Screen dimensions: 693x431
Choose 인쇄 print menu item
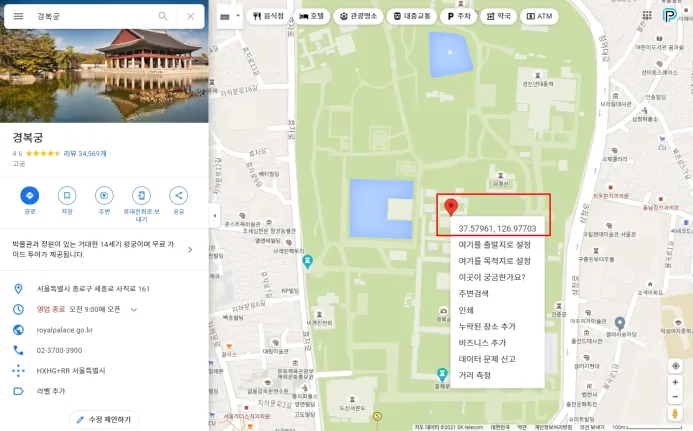497,310
